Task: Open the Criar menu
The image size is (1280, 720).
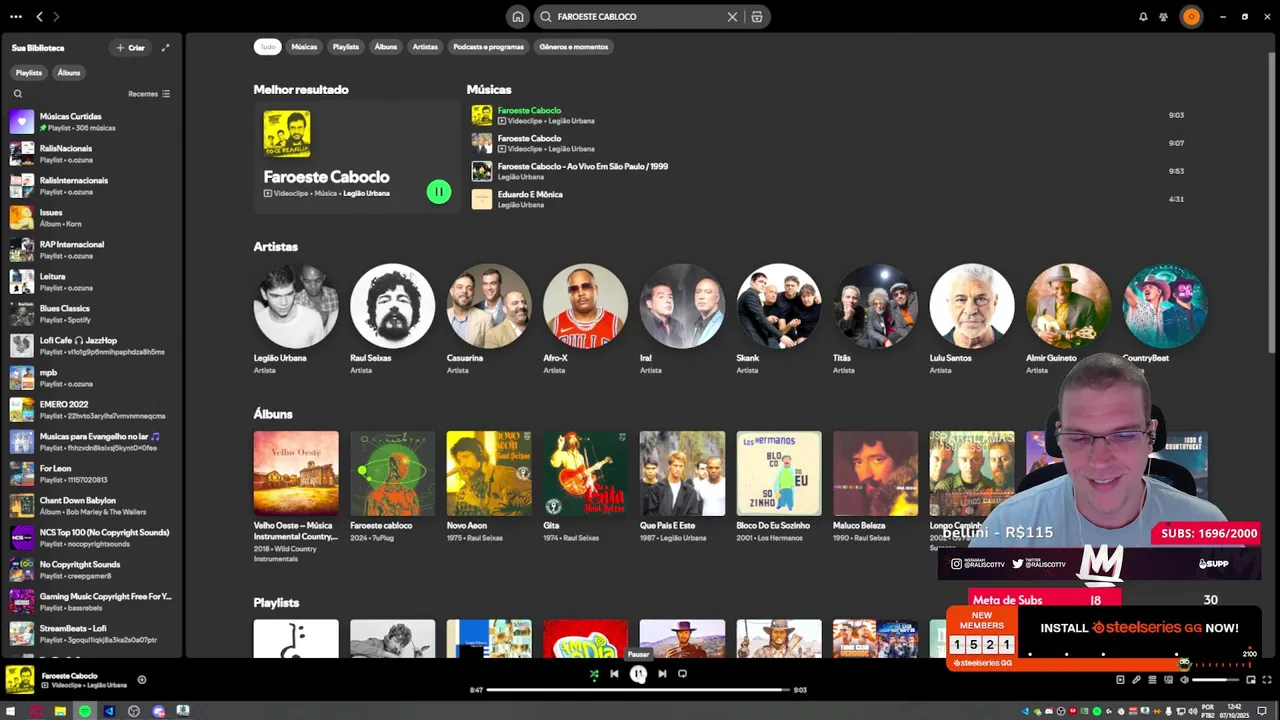Action: click(x=130, y=47)
